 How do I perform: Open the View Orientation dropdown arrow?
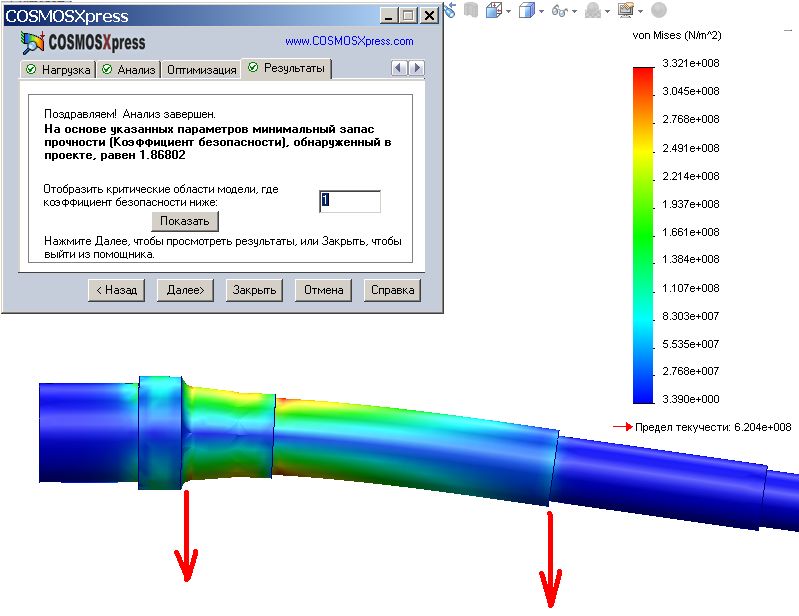tap(508, 12)
